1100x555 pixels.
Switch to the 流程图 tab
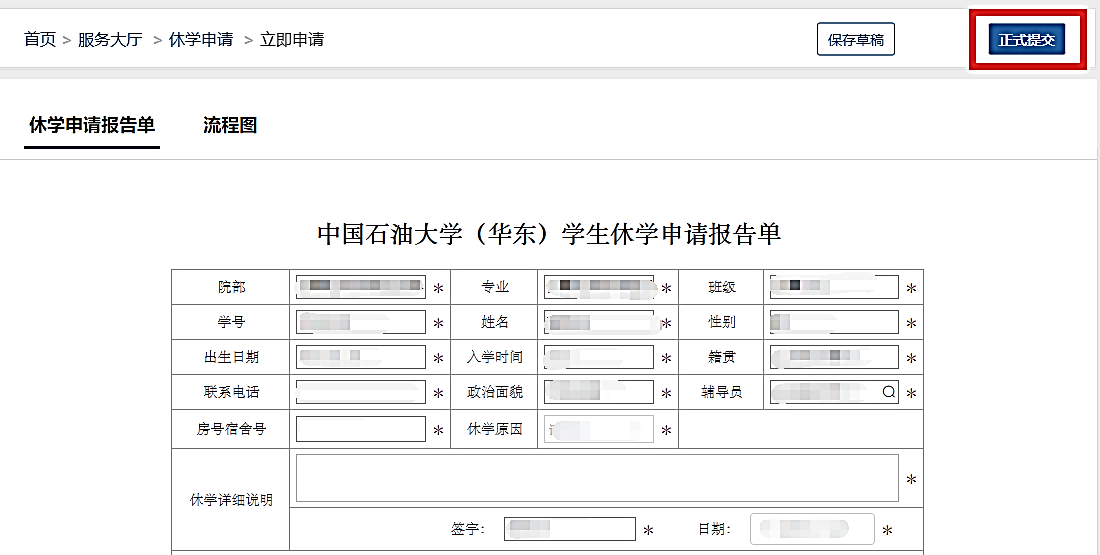(230, 125)
